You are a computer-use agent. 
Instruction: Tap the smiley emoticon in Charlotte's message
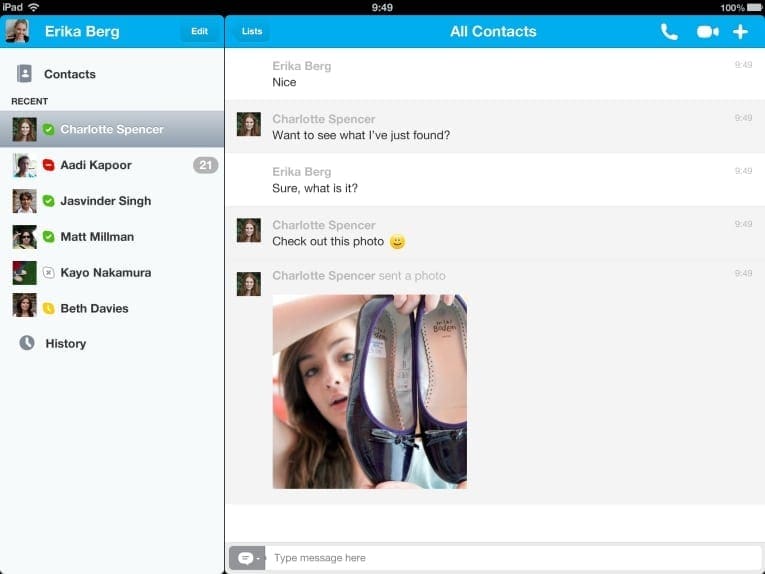click(397, 242)
